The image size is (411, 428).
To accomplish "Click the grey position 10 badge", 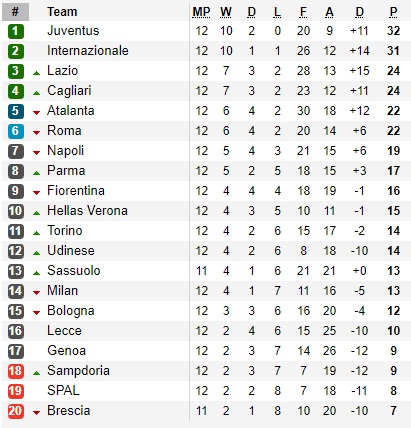I will 16,211.
